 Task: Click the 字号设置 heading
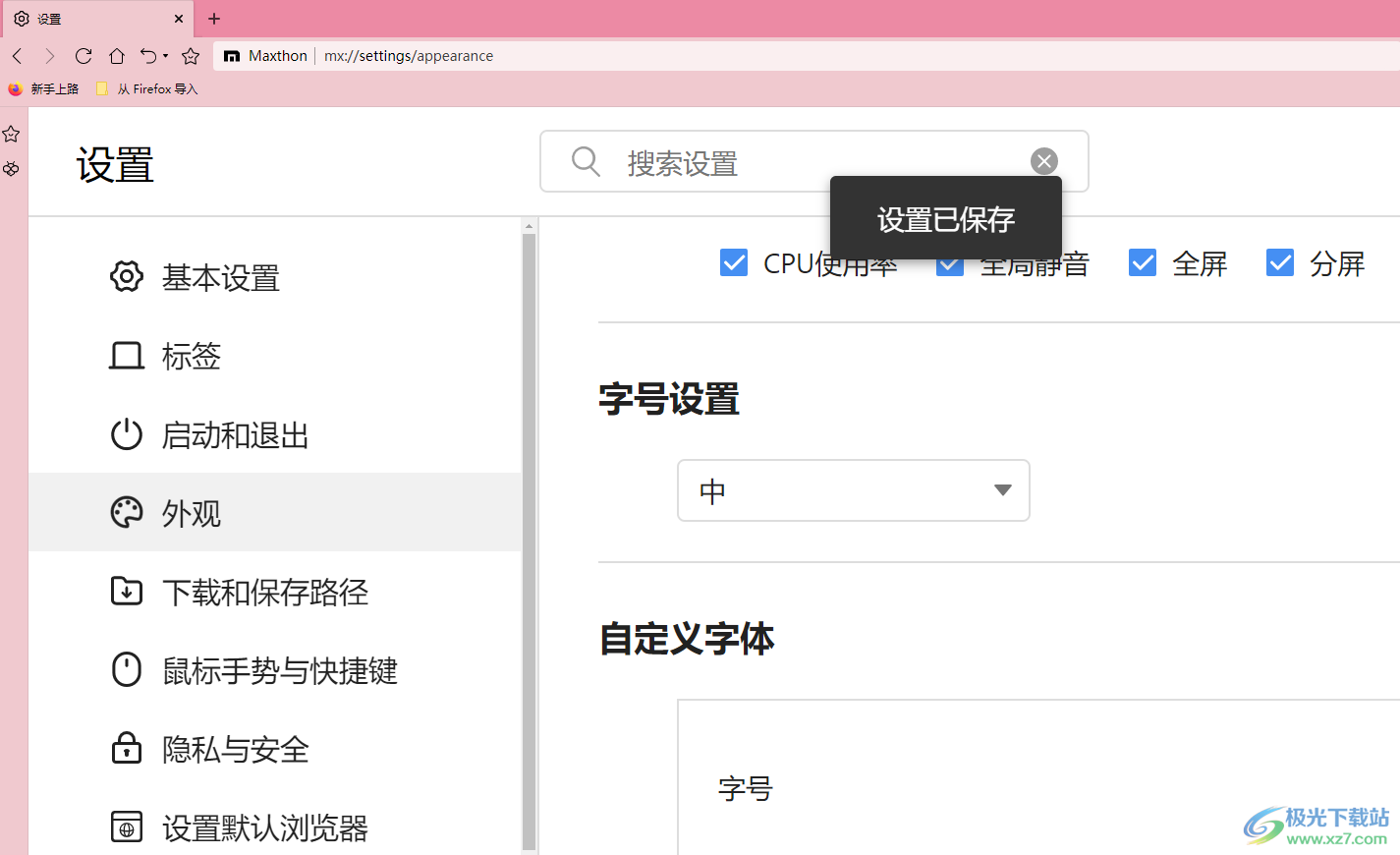(669, 399)
